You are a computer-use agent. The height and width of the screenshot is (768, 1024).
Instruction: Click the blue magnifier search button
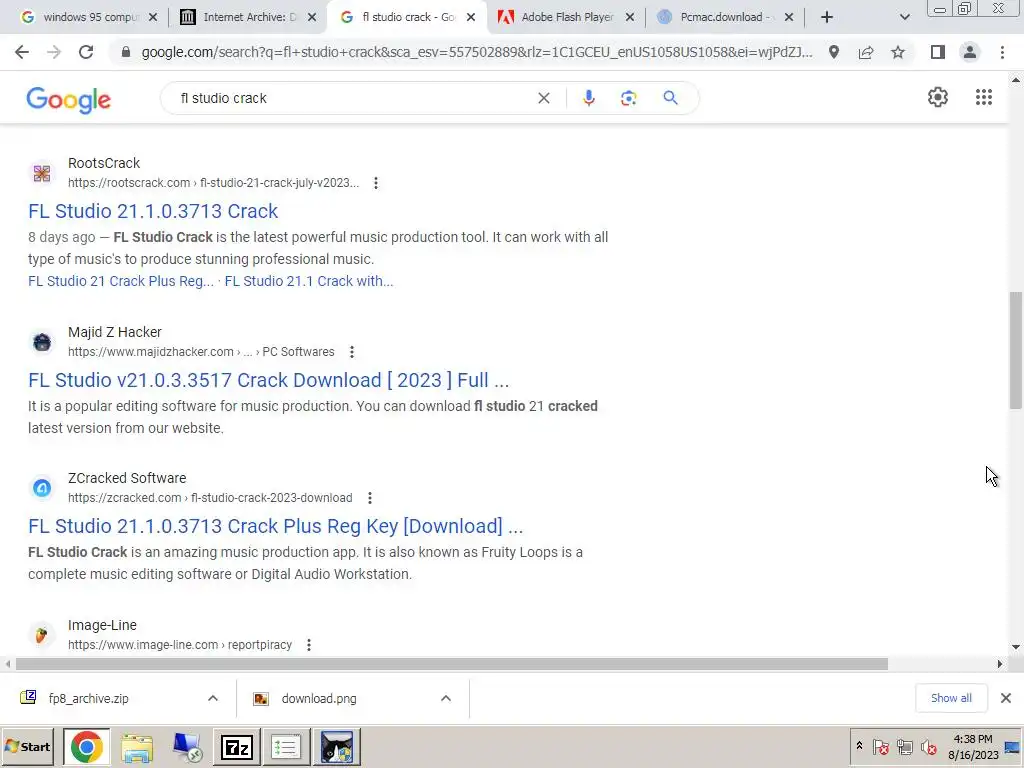670,98
